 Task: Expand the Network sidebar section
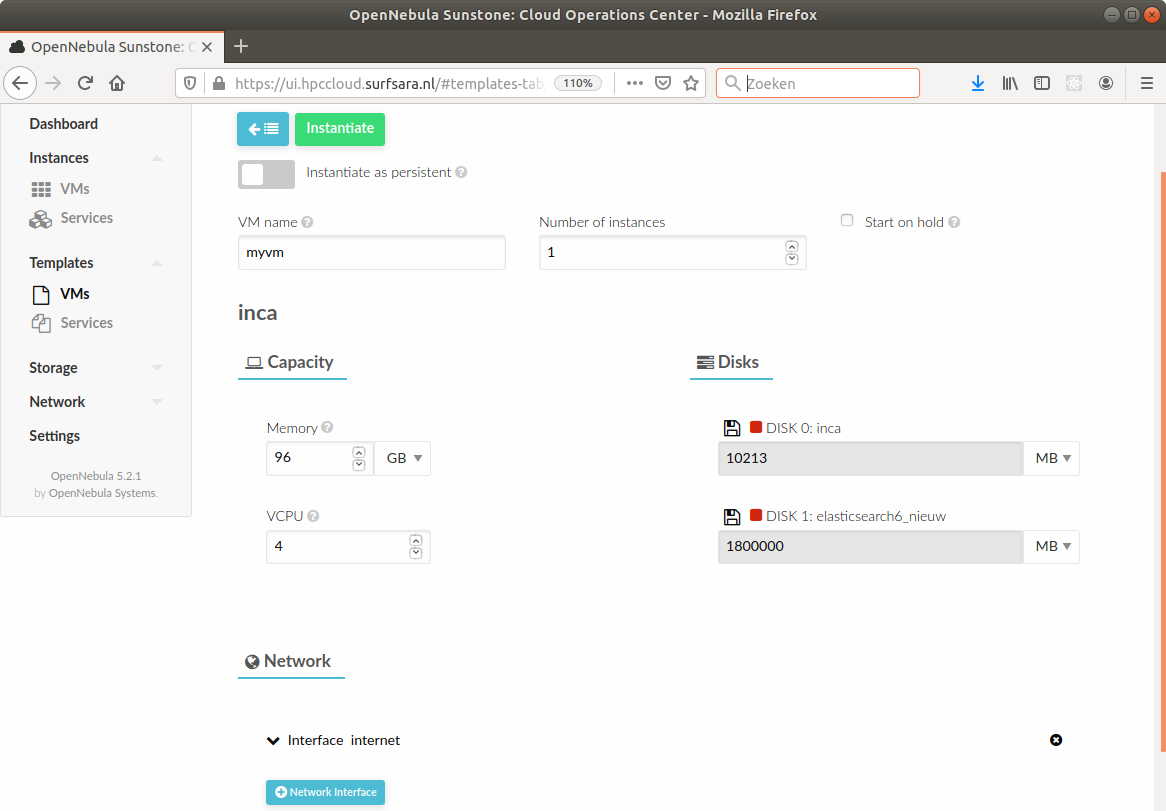[x=157, y=402]
